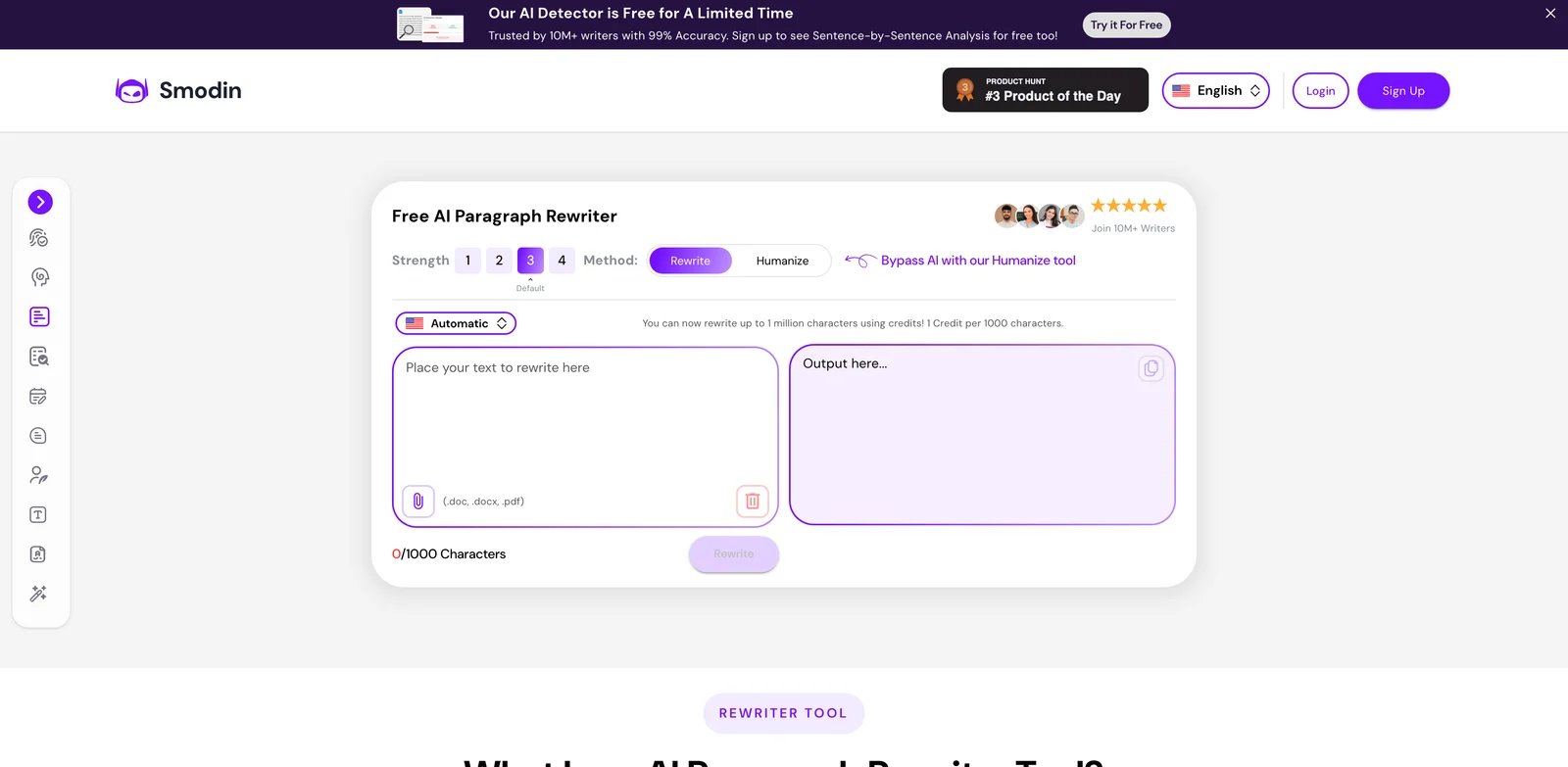This screenshot has height=767, width=1568.
Task: Click the paperclip attach file icon
Action: pyautogui.click(x=418, y=502)
